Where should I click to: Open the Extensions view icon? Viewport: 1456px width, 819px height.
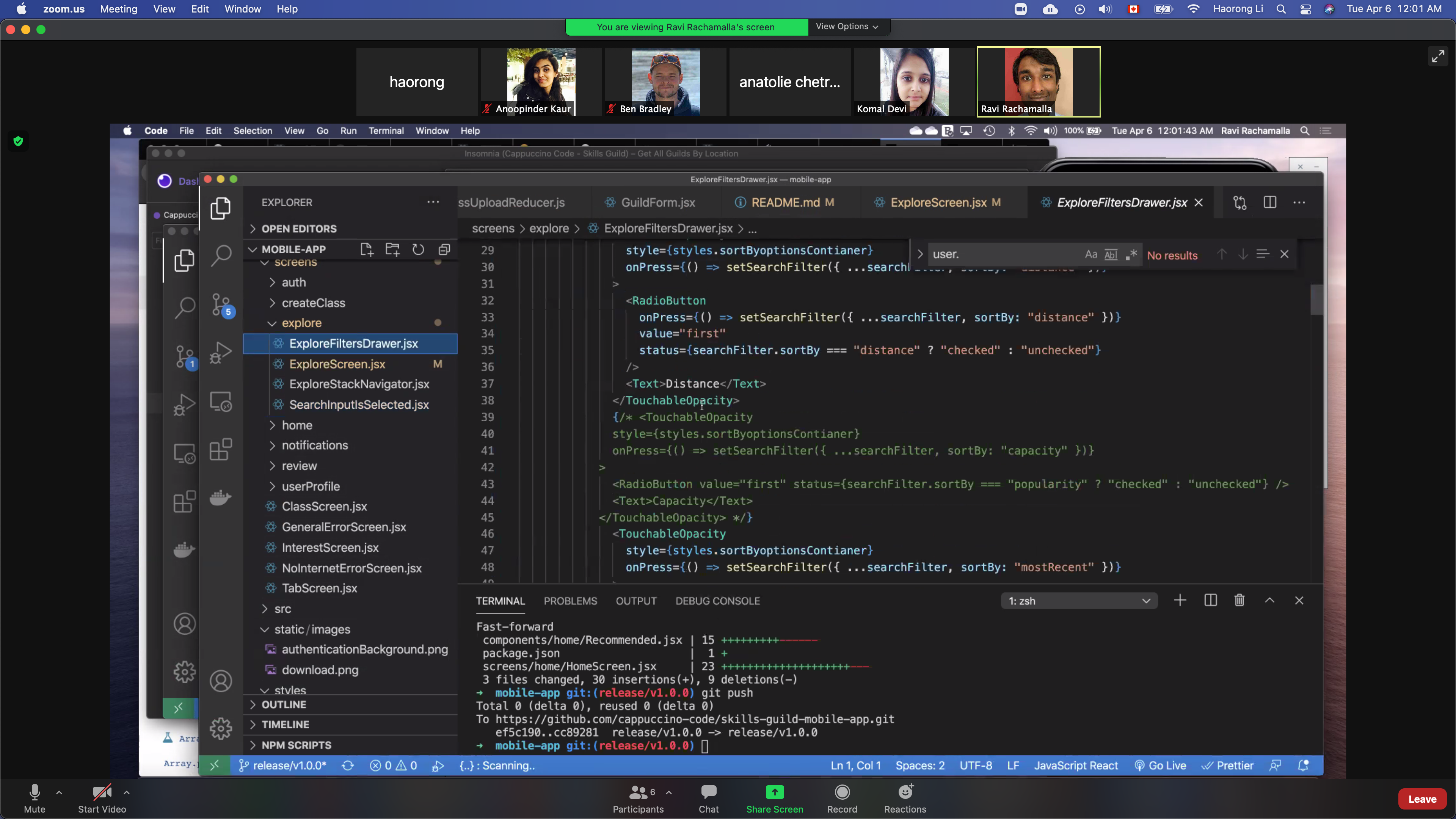click(x=220, y=450)
